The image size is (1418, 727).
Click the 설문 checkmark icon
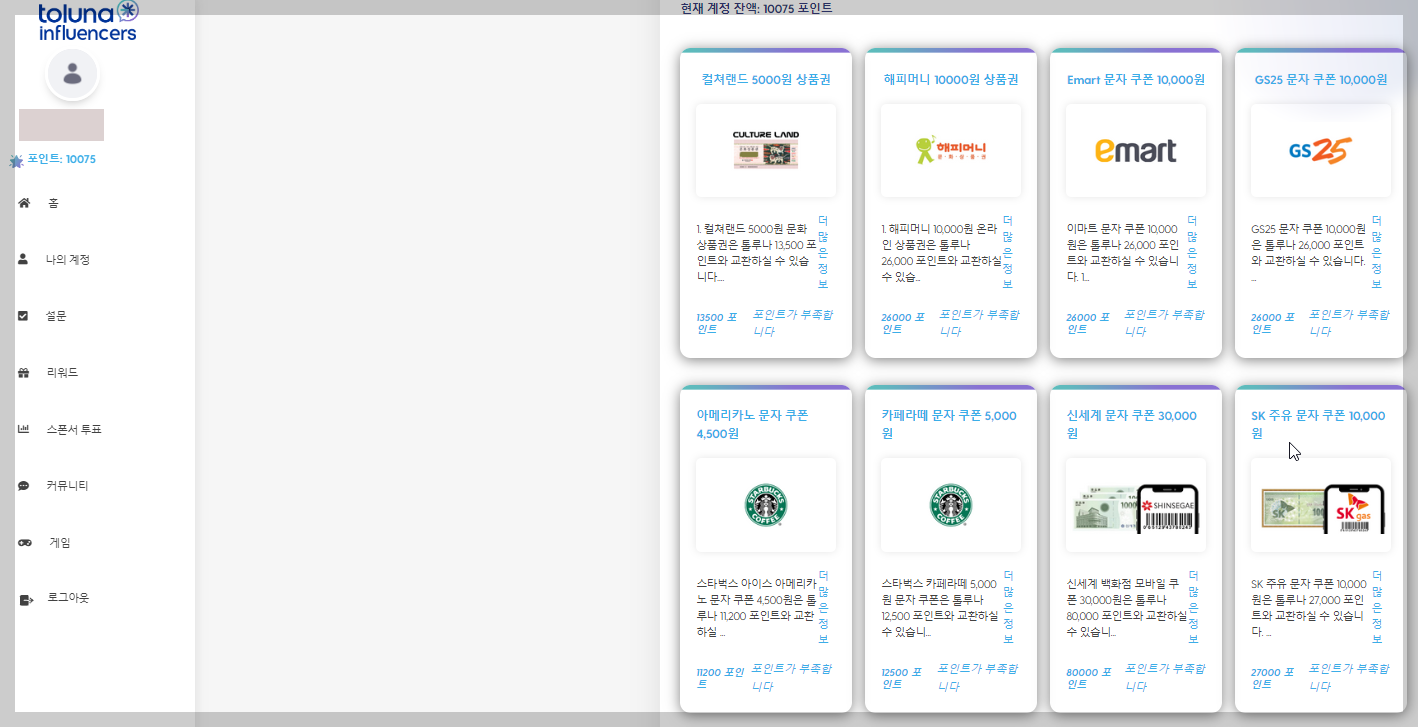[23, 316]
